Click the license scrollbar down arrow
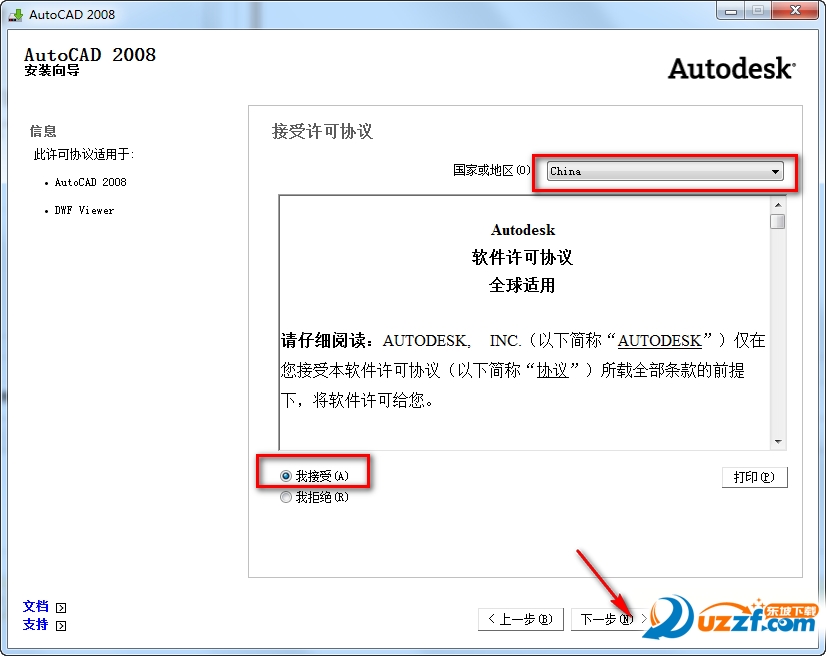Image resolution: width=826 pixels, height=656 pixels. click(777, 442)
